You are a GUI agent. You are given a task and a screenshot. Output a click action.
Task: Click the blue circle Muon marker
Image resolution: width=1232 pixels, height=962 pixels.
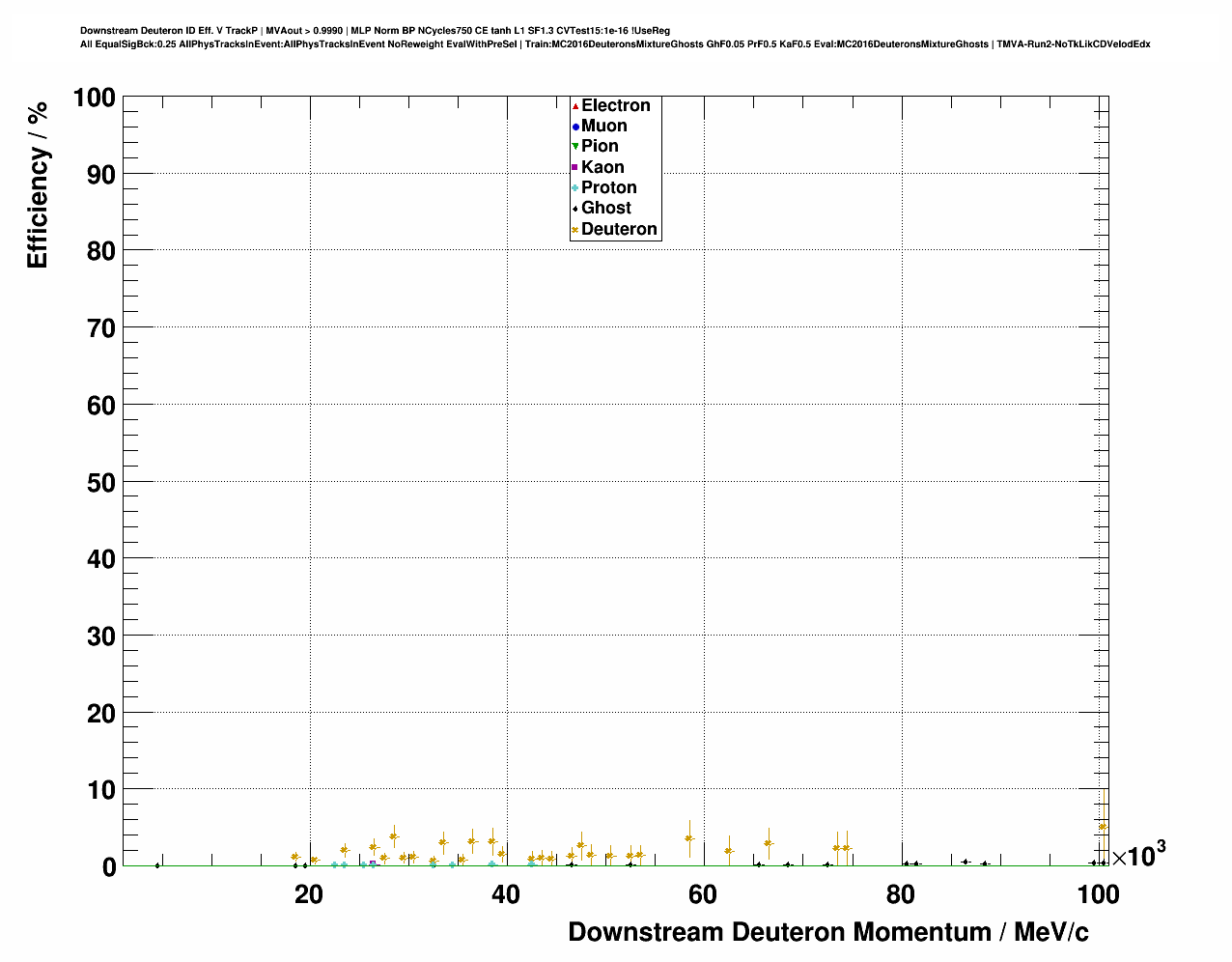[x=575, y=126]
